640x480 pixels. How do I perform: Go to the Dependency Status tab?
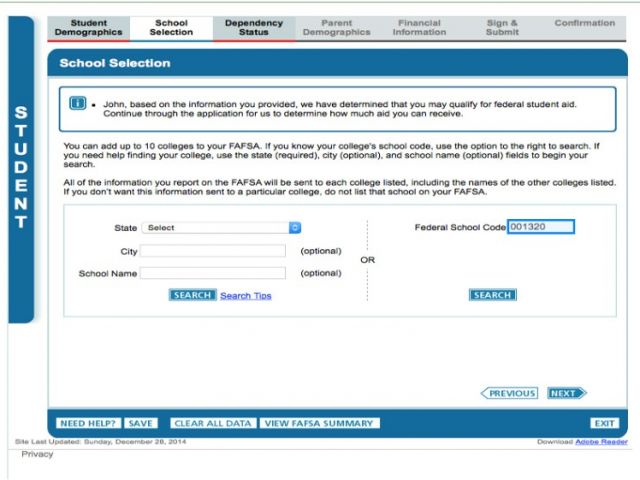[x=254, y=28]
